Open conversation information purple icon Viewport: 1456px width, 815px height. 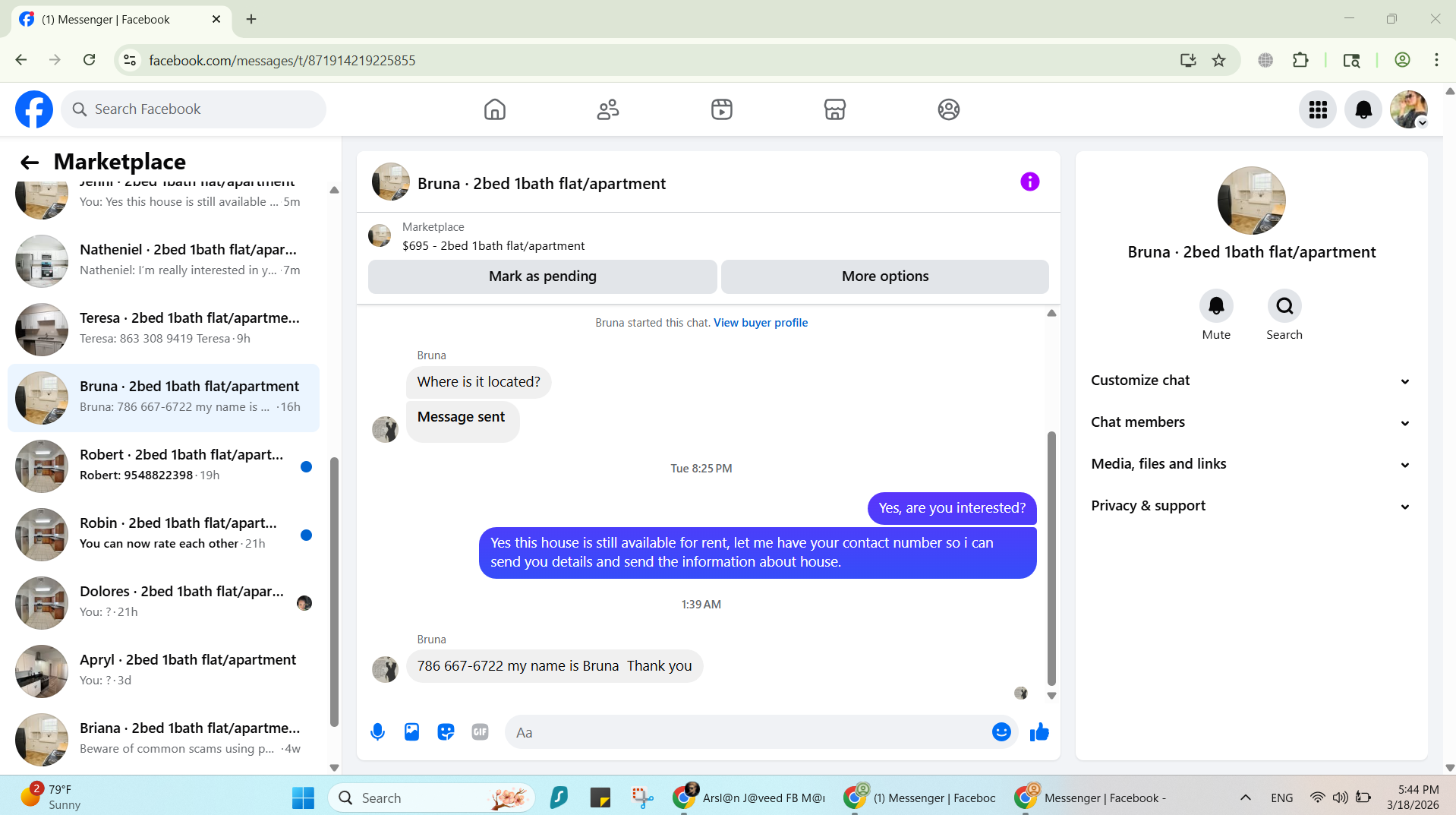click(x=1029, y=182)
